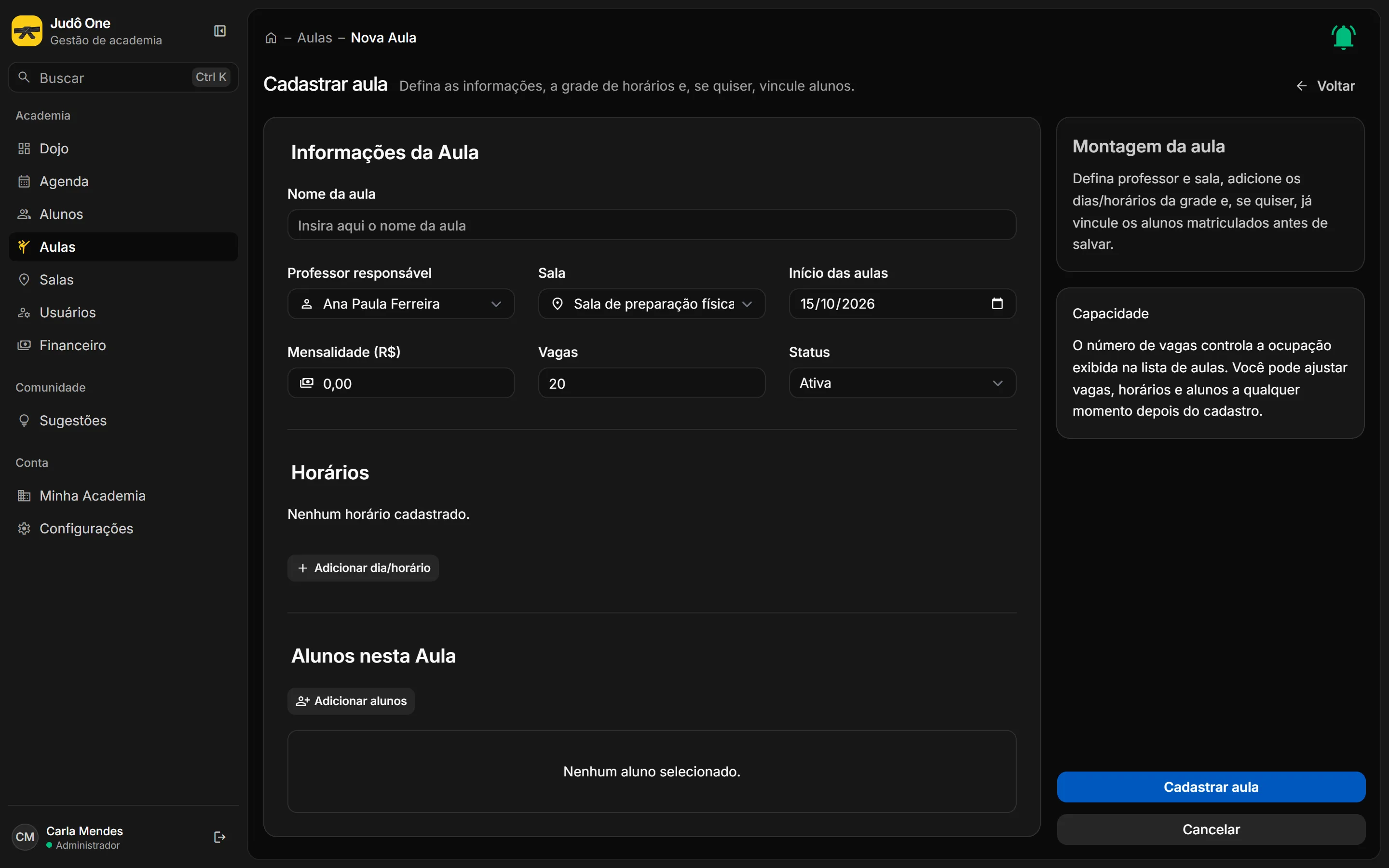Open the calendar picker icon
The width and height of the screenshot is (1389, 868).
click(x=997, y=304)
